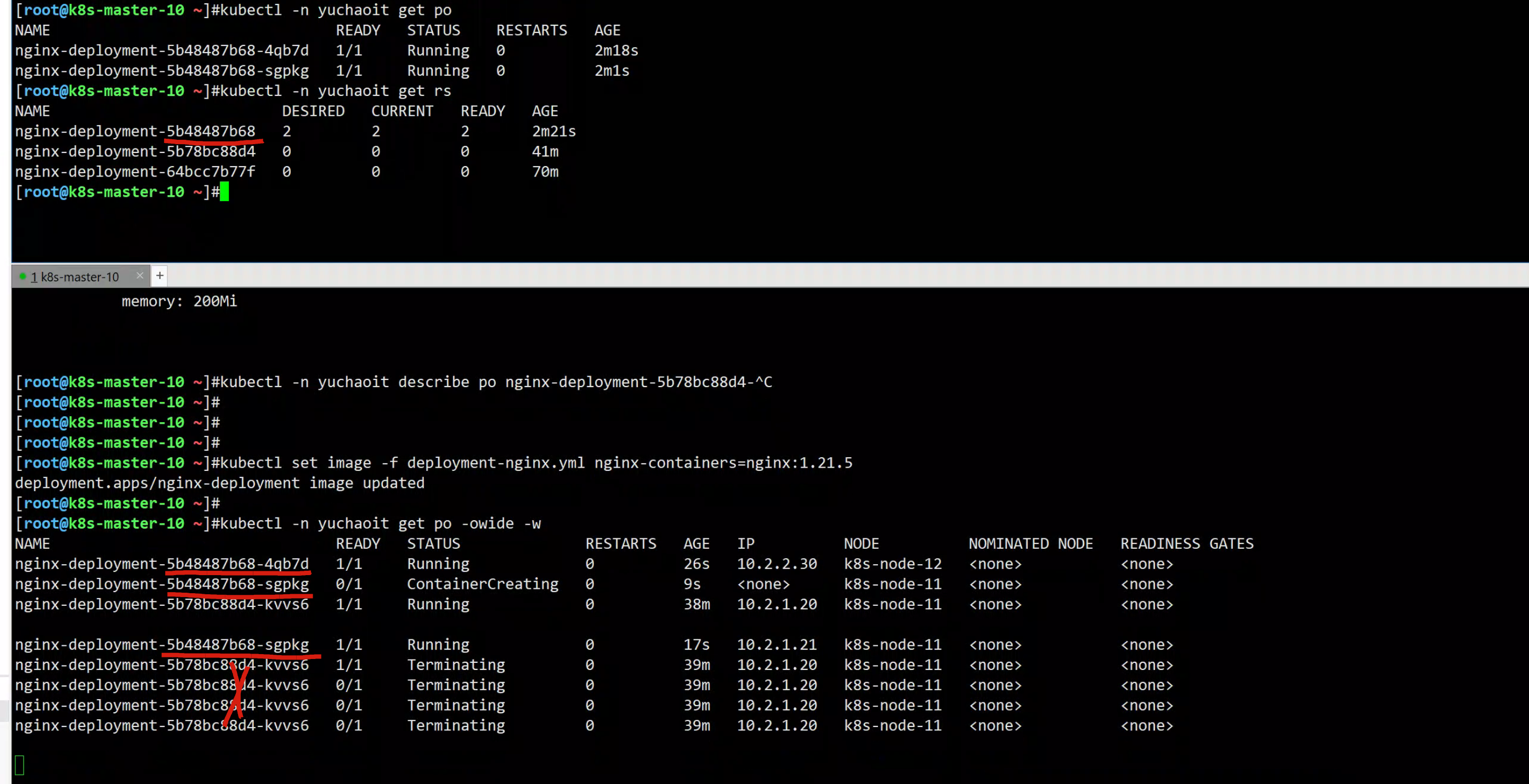1529x784 pixels.
Task: Click the READINESS GATES column header
Action: click(x=1187, y=544)
